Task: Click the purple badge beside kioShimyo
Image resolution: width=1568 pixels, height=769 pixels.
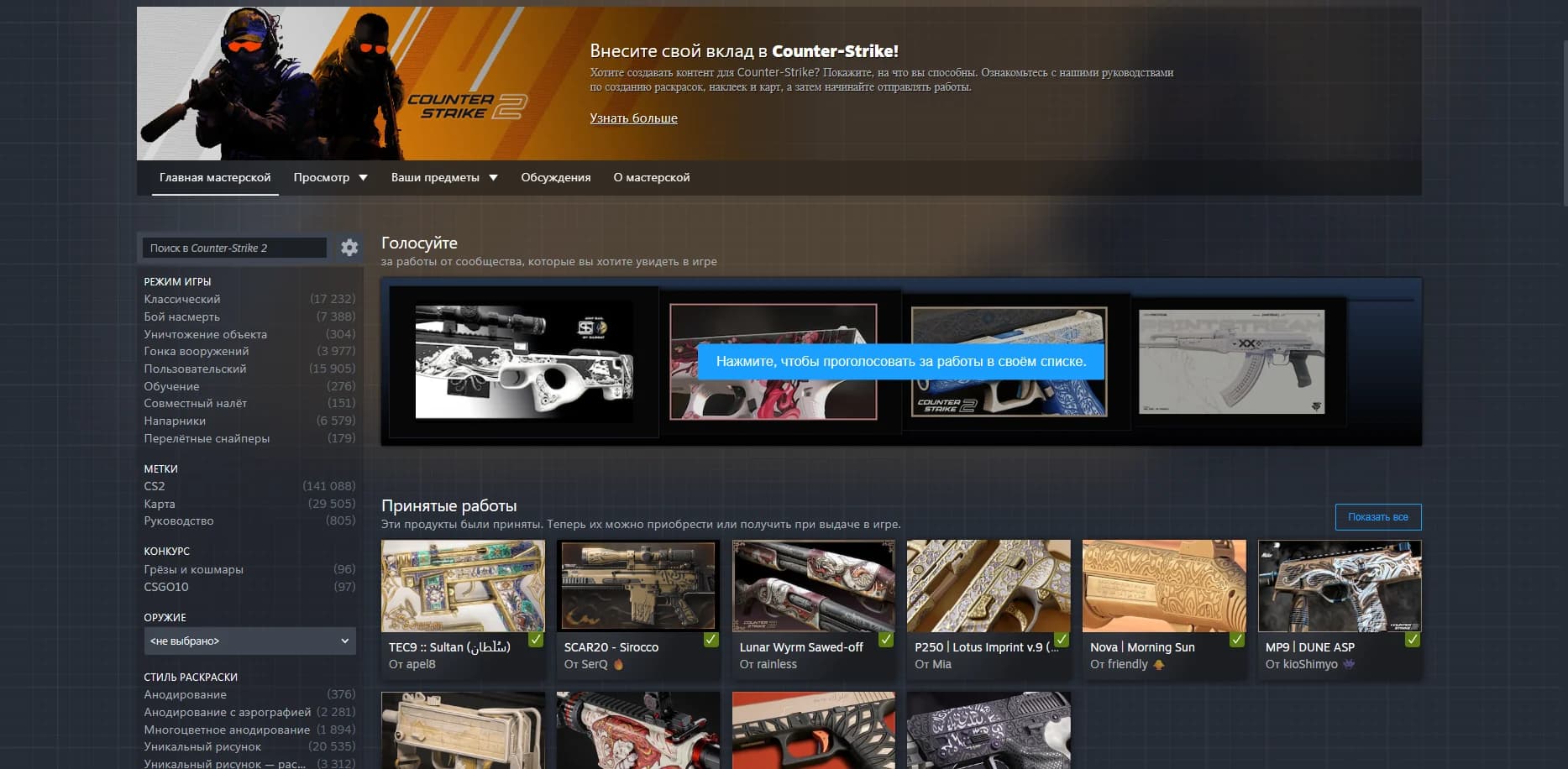Action: [1349, 664]
